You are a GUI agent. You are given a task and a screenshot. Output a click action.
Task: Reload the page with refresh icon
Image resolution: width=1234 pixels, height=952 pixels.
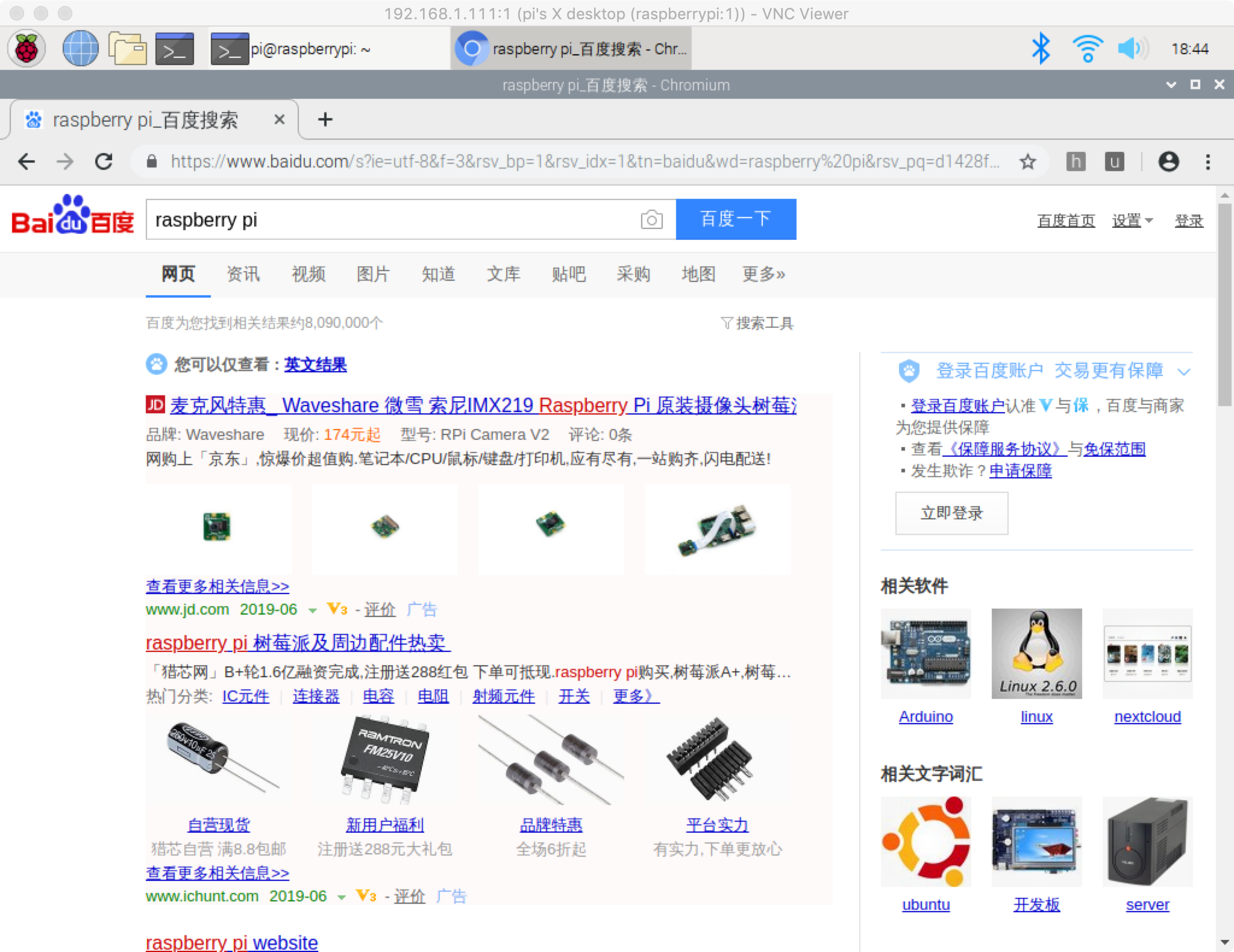[104, 161]
